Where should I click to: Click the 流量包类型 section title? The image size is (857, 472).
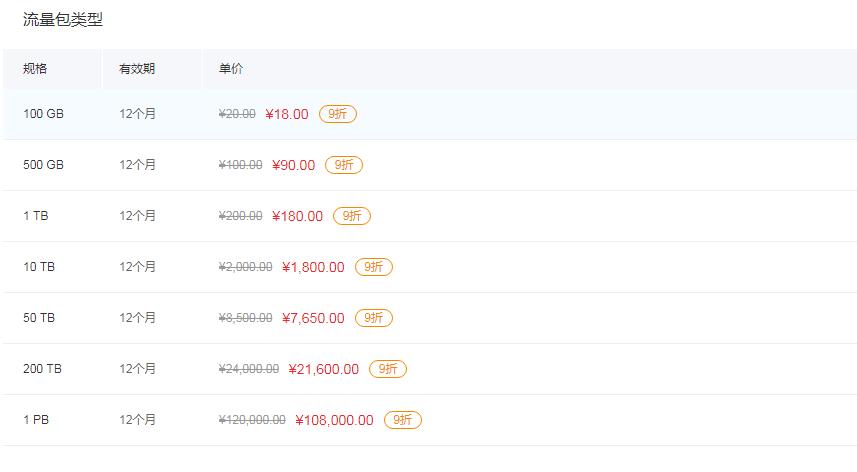(63, 20)
